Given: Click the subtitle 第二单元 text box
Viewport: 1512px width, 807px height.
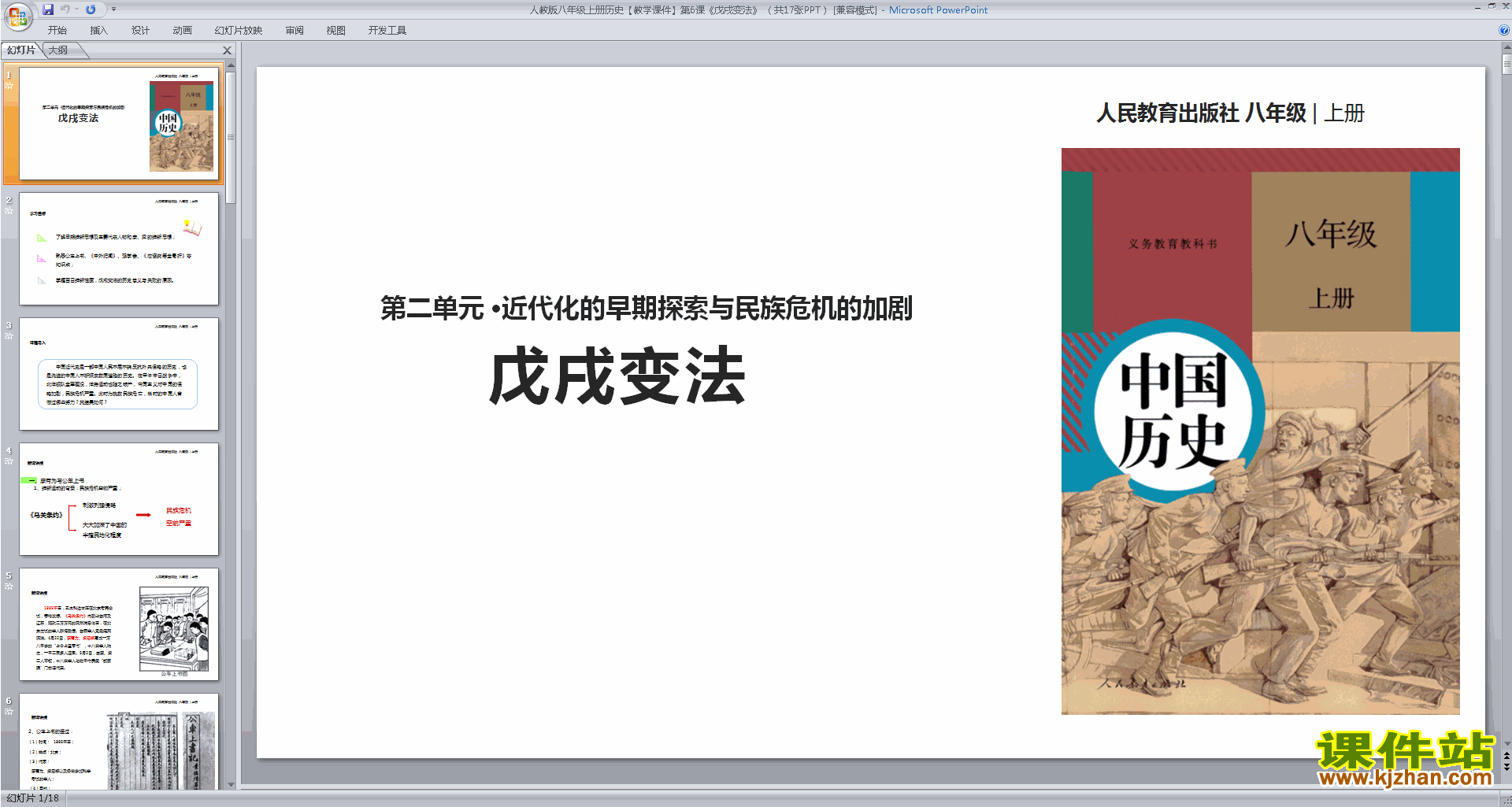Looking at the screenshot, I should click(646, 308).
